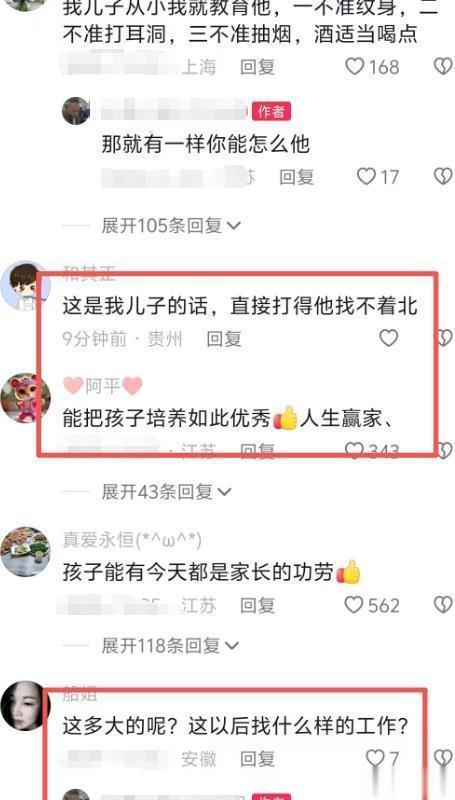Screen dimensions: 455x800
Task: Dislike the author's reply with 17 likes
Action: point(443,177)
